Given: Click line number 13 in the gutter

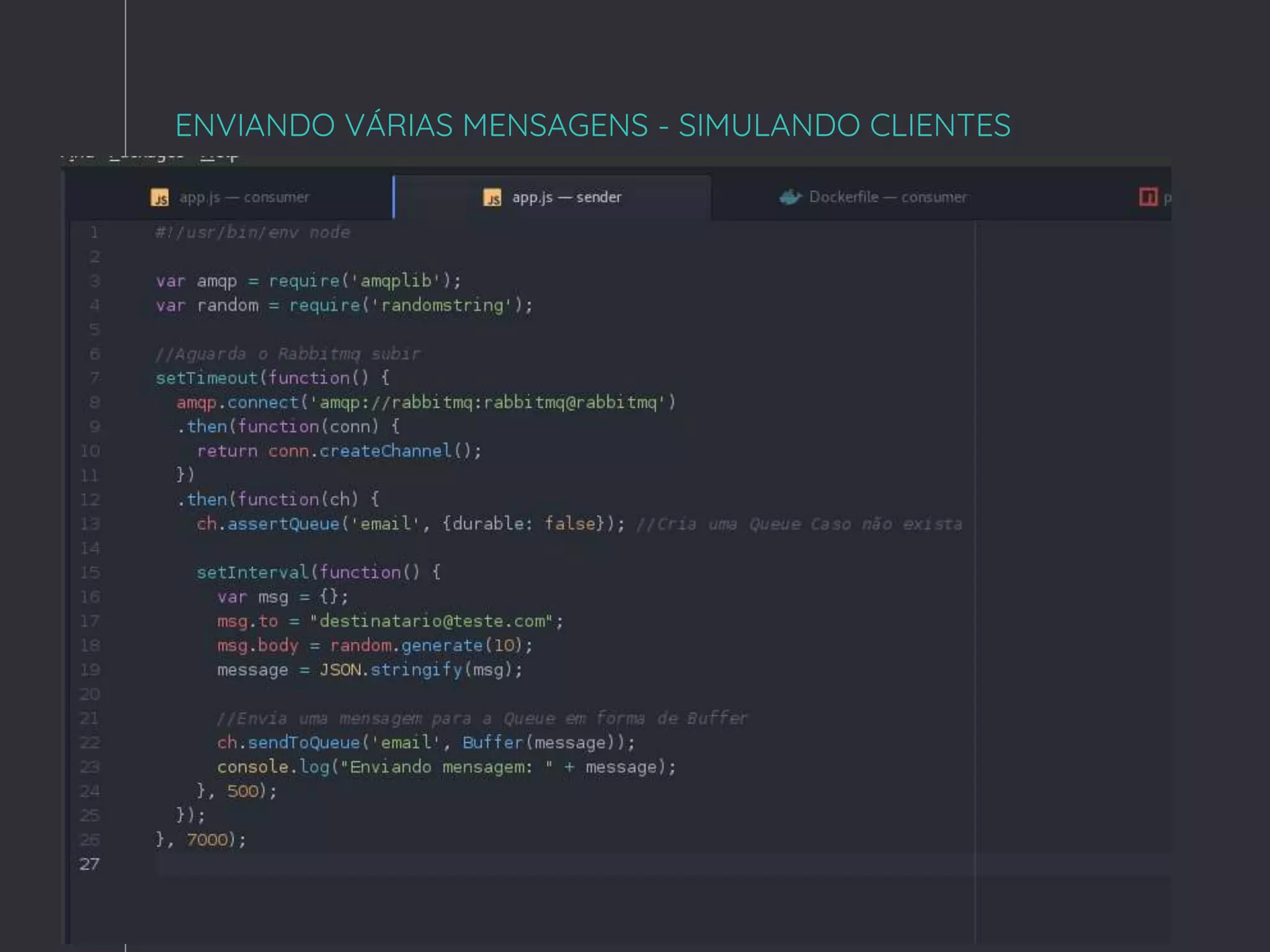Looking at the screenshot, I should [89, 524].
